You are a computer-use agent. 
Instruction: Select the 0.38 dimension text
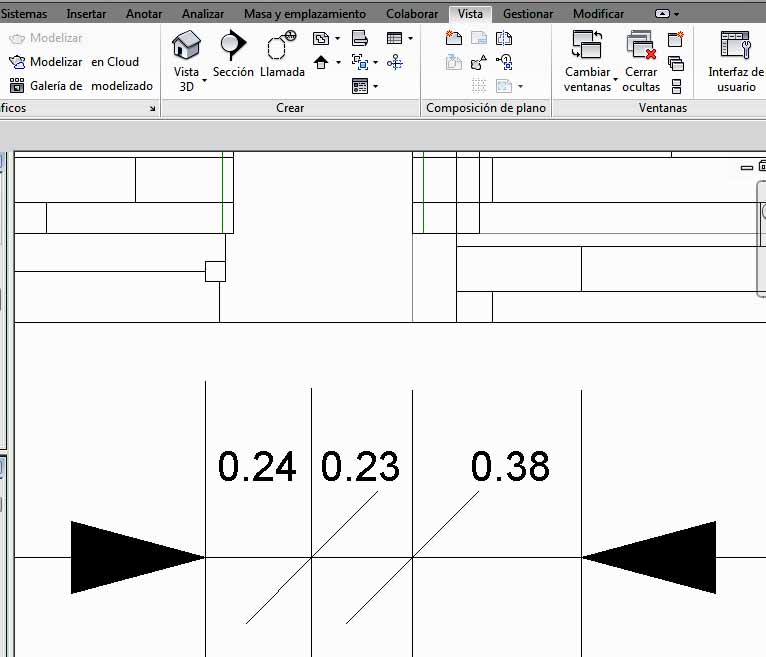click(510, 467)
